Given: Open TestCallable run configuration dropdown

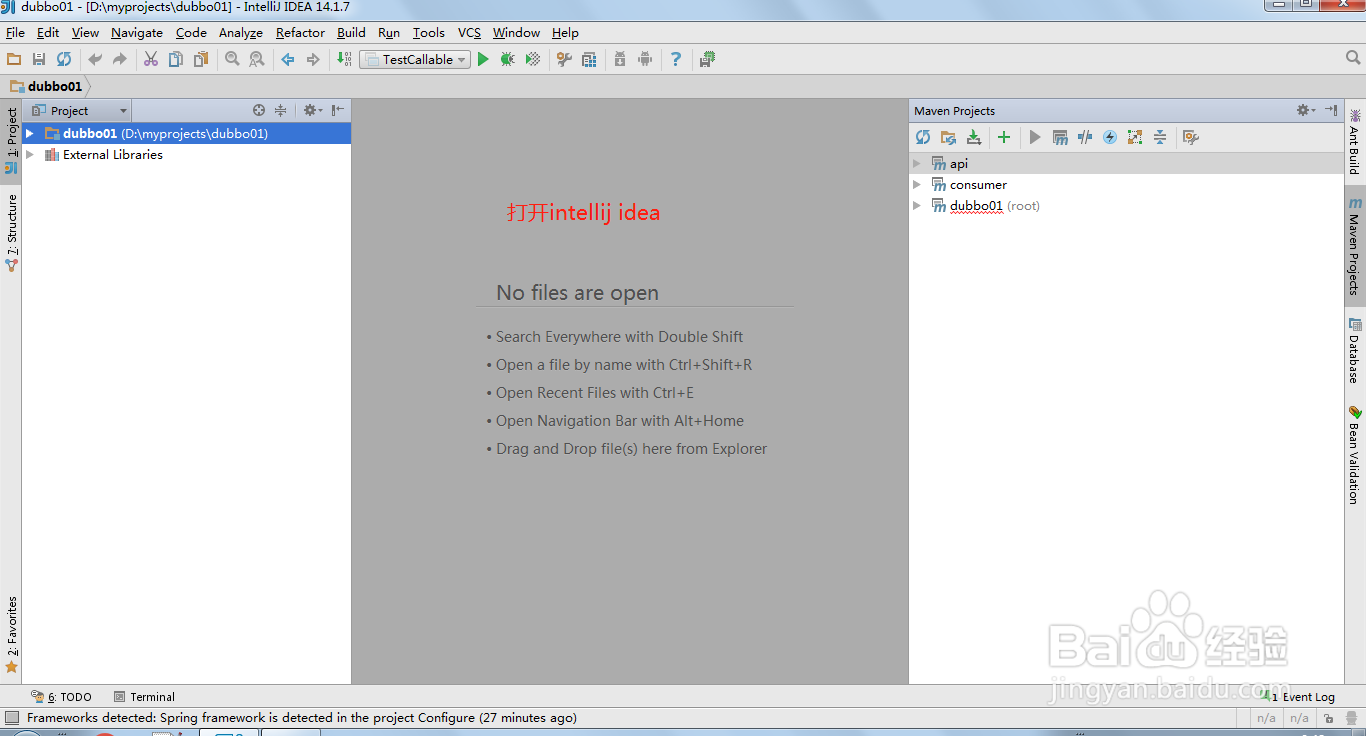Looking at the screenshot, I should tap(415, 59).
